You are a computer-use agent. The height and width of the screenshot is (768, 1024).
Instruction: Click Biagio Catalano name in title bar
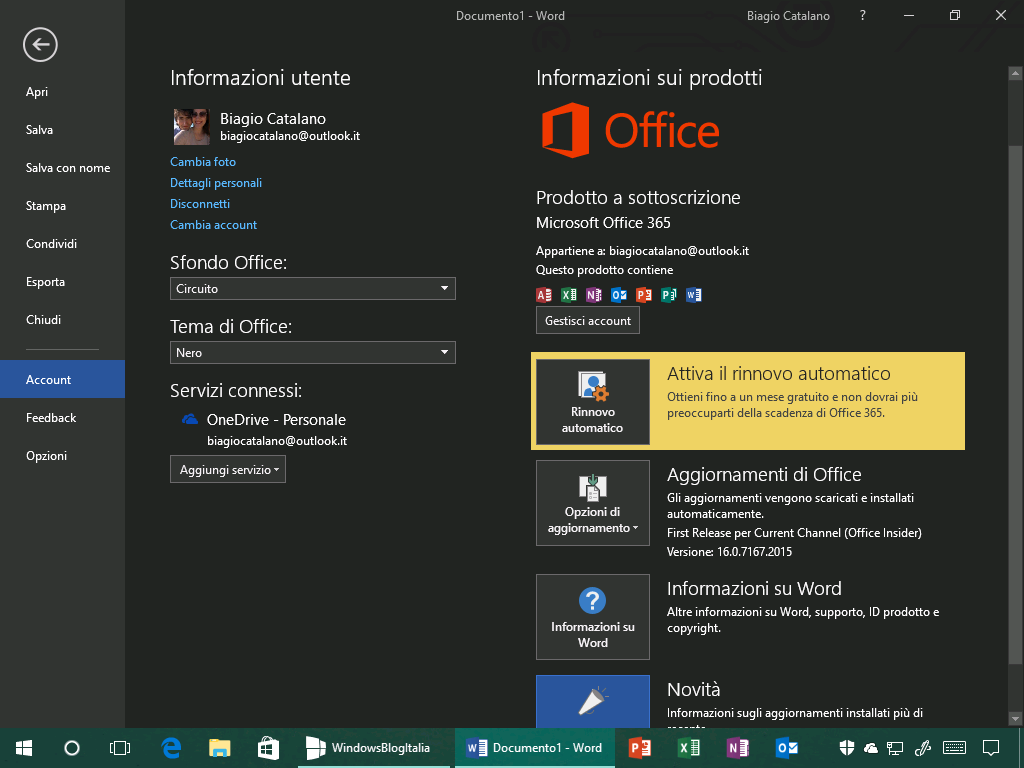click(x=788, y=16)
